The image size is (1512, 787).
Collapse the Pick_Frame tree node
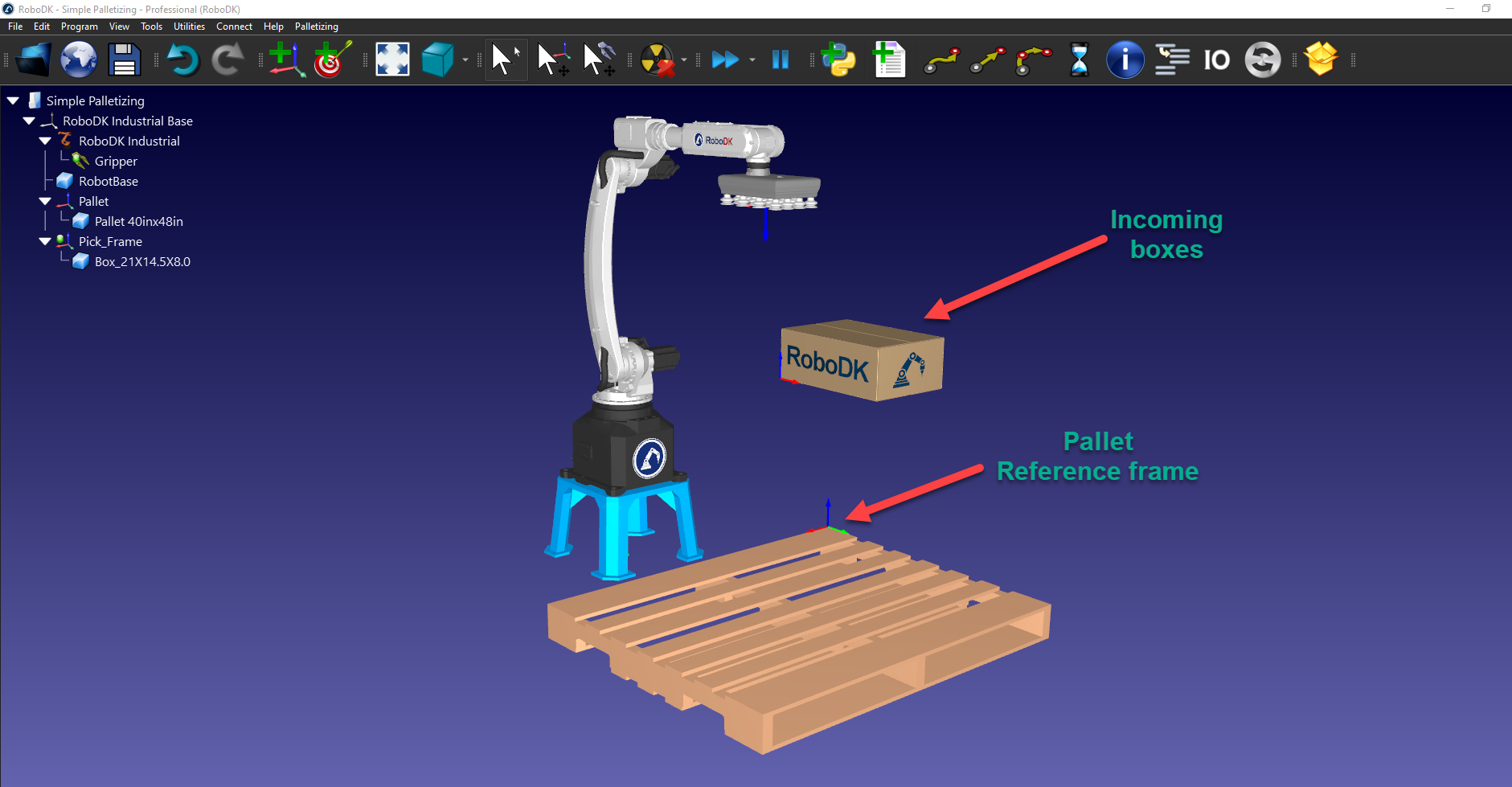tap(45, 242)
